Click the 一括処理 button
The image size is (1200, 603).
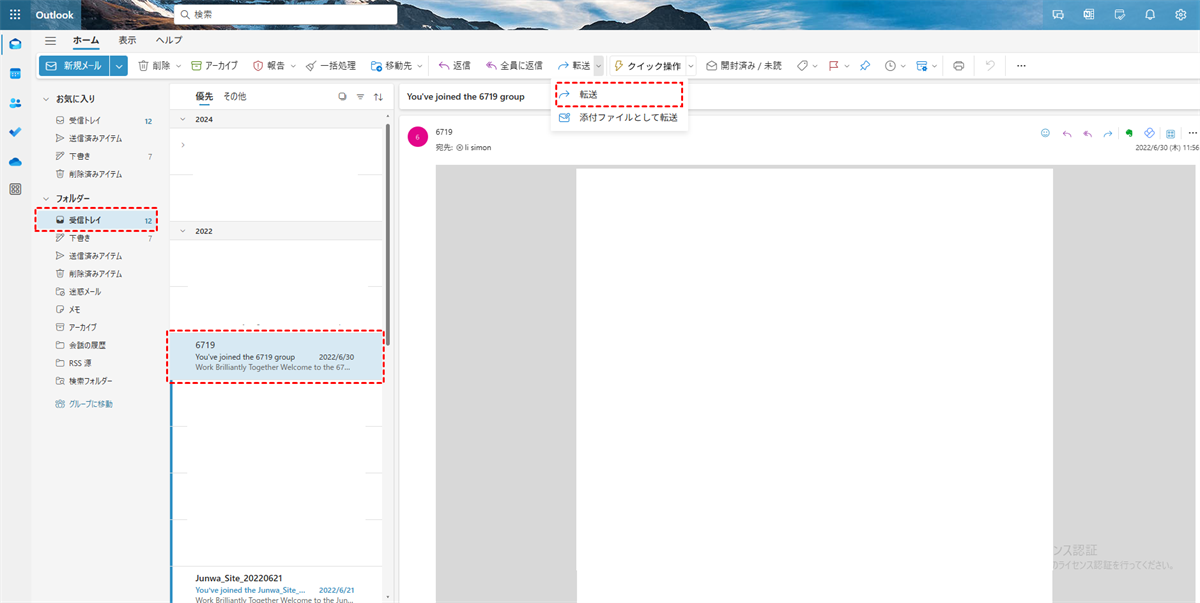pos(330,65)
